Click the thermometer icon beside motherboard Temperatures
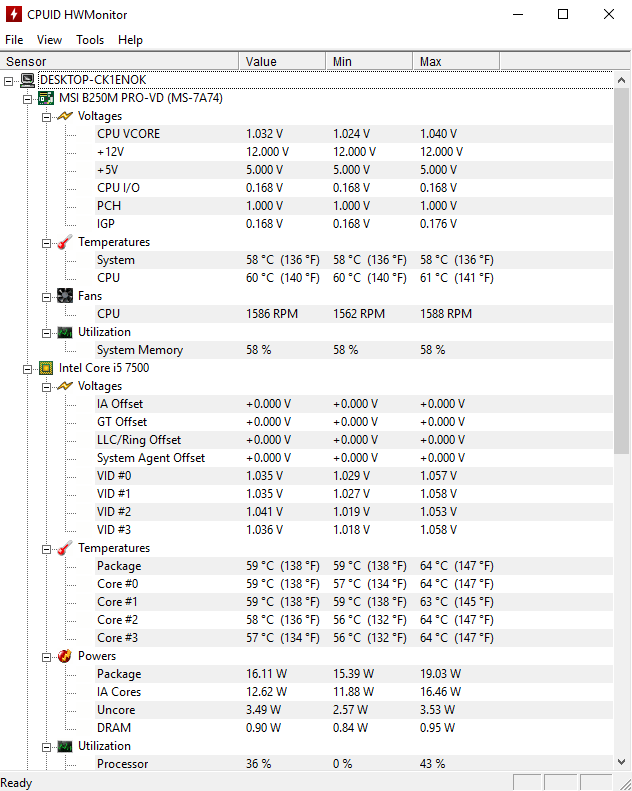 click(65, 242)
